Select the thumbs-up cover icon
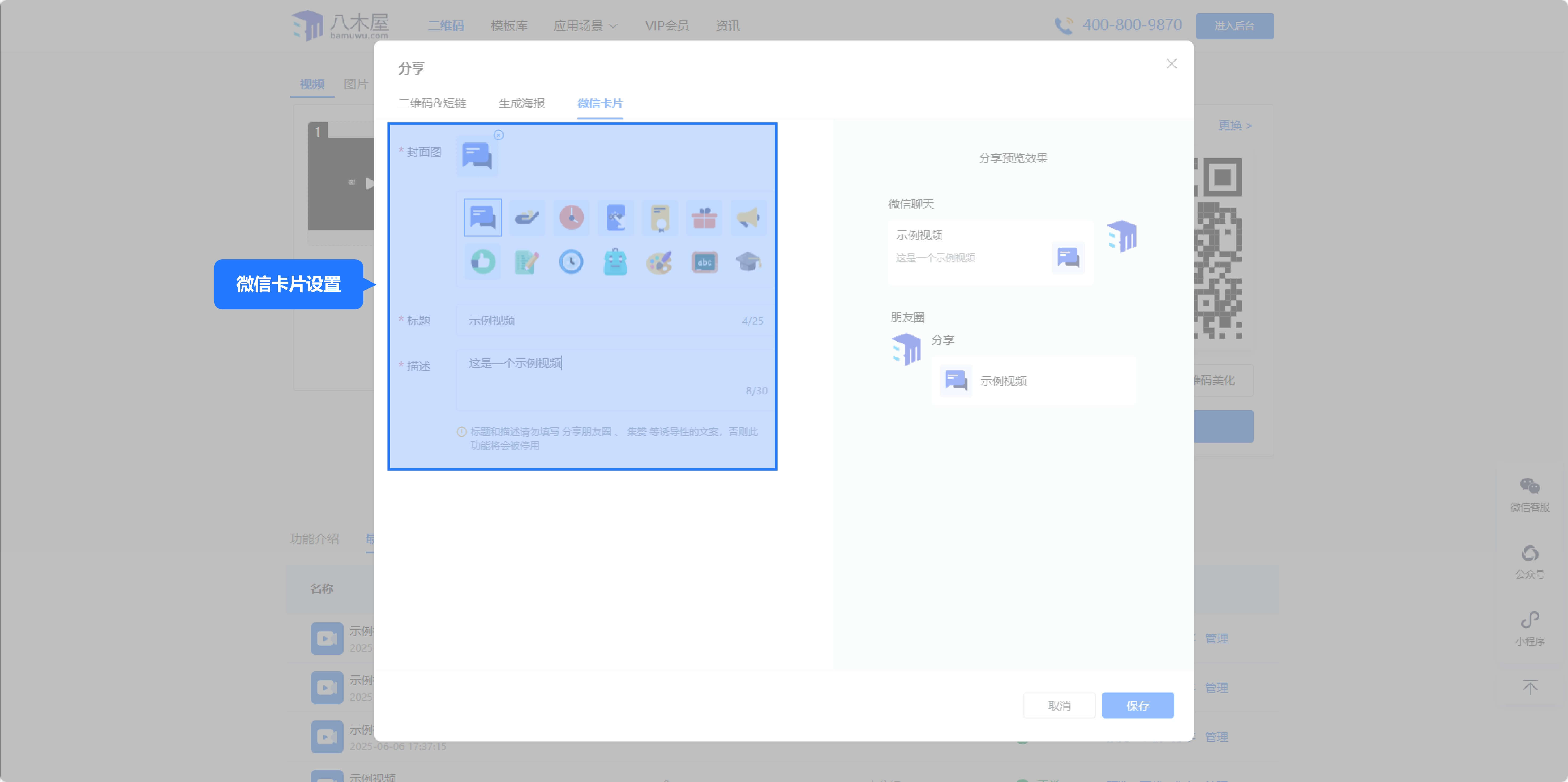Screen dimensions: 1568x782 pyautogui.click(x=483, y=262)
